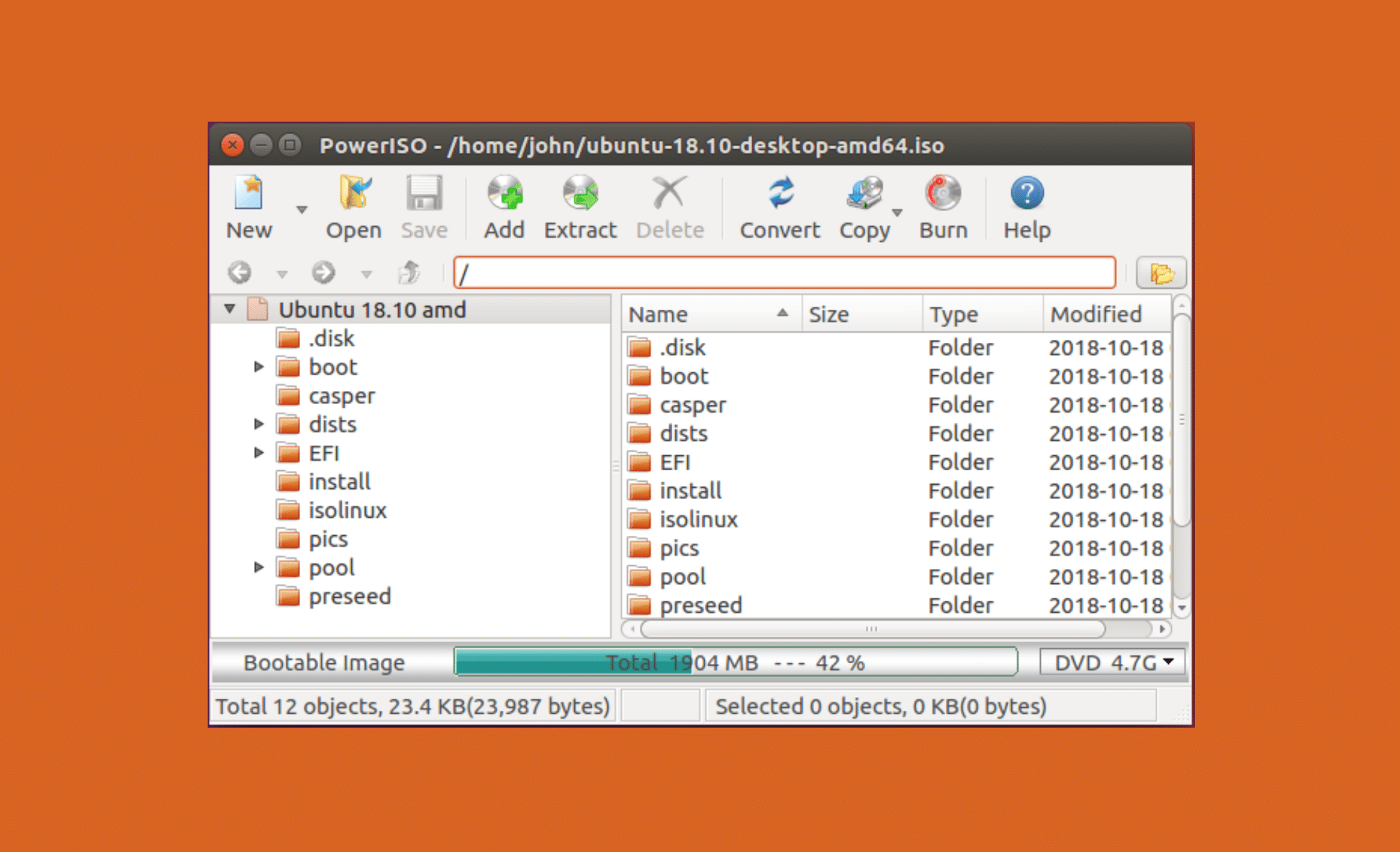The image size is (1400, 852).
Task: Click the Save floppy disk icon
Action: 424,194
